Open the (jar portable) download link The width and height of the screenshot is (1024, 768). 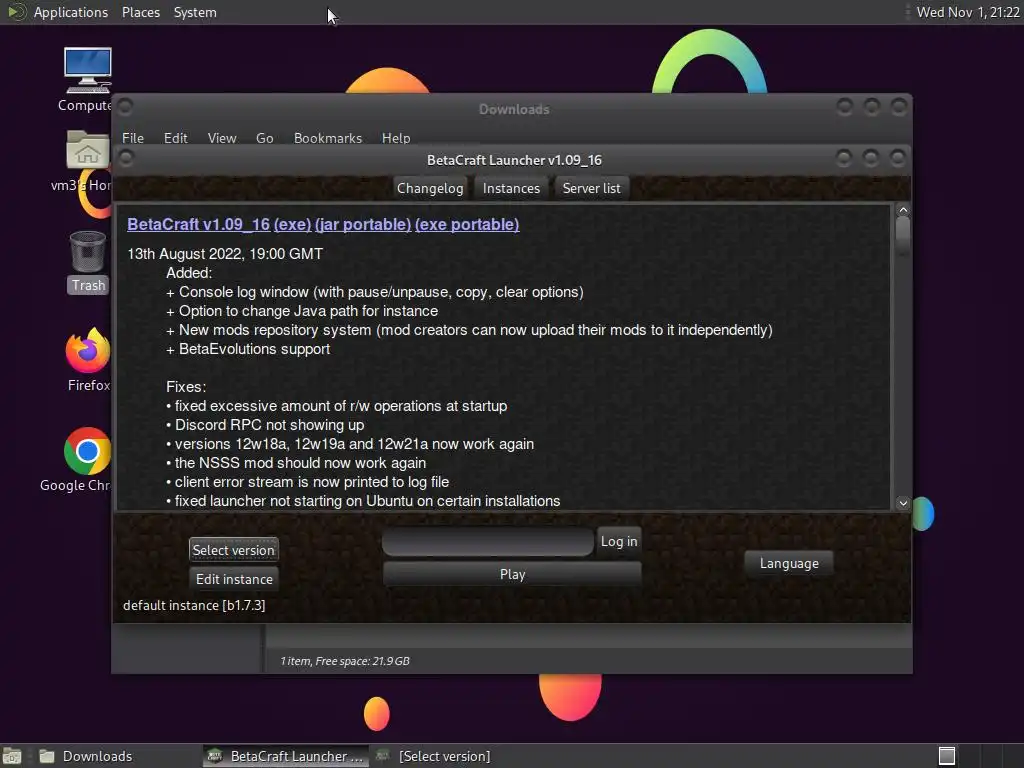coord(363,224)
